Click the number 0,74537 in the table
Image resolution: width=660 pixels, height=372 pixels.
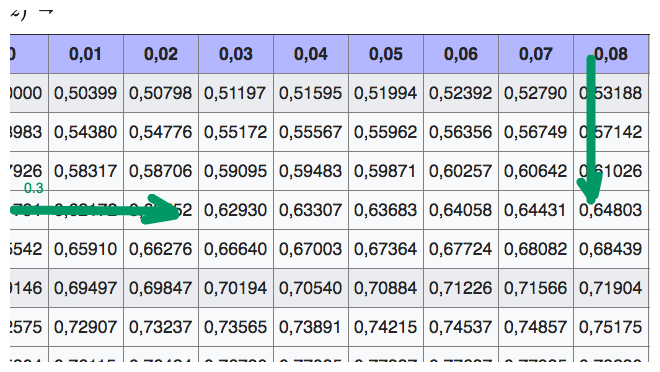tap(460, 327)
